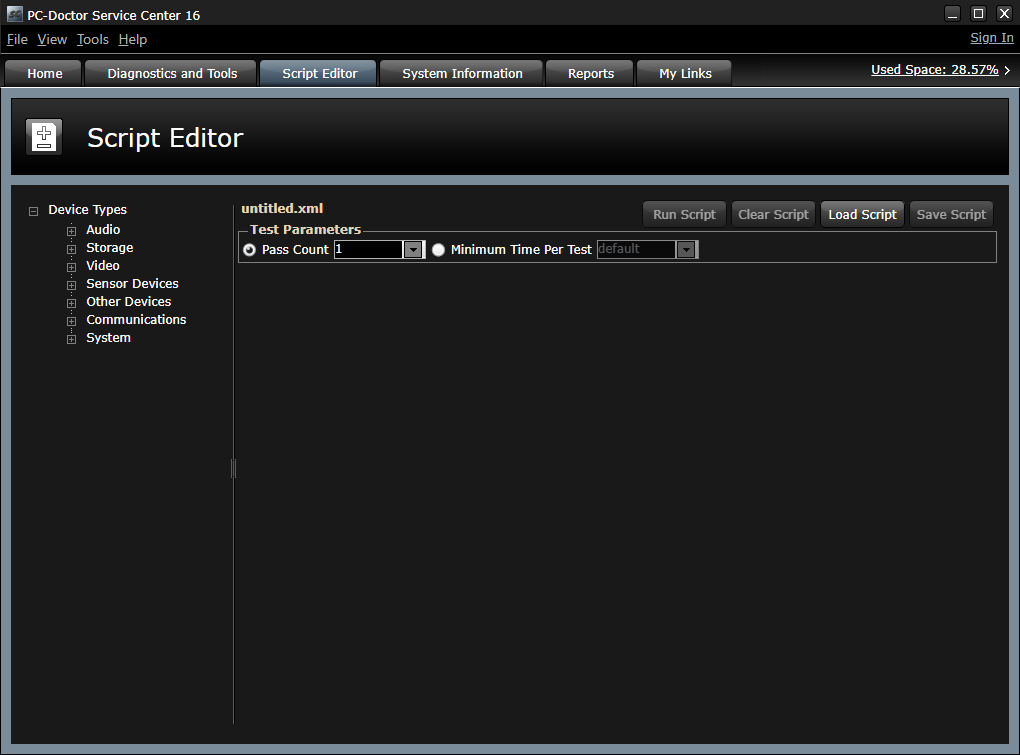The width and height of the screenshot is (1020, 755).
Task: Click the Load Script button
Action: click(x=863, y=215)
